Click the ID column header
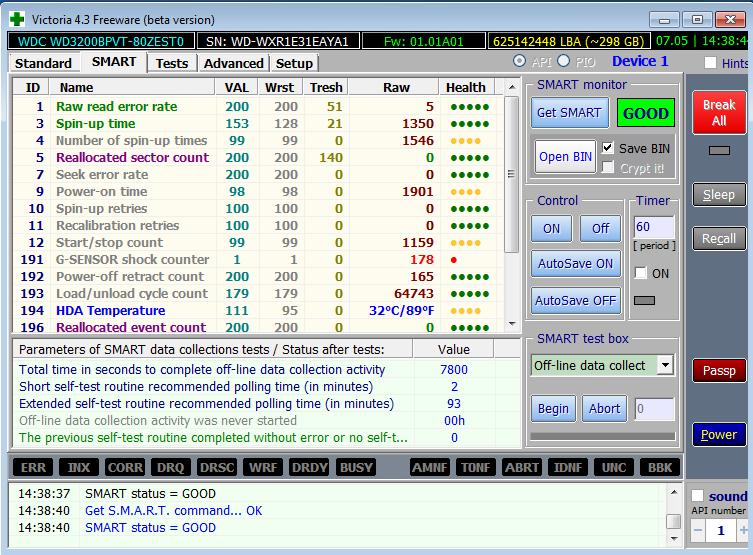This screenshot has height=555, width=753. tap(32, 87)
